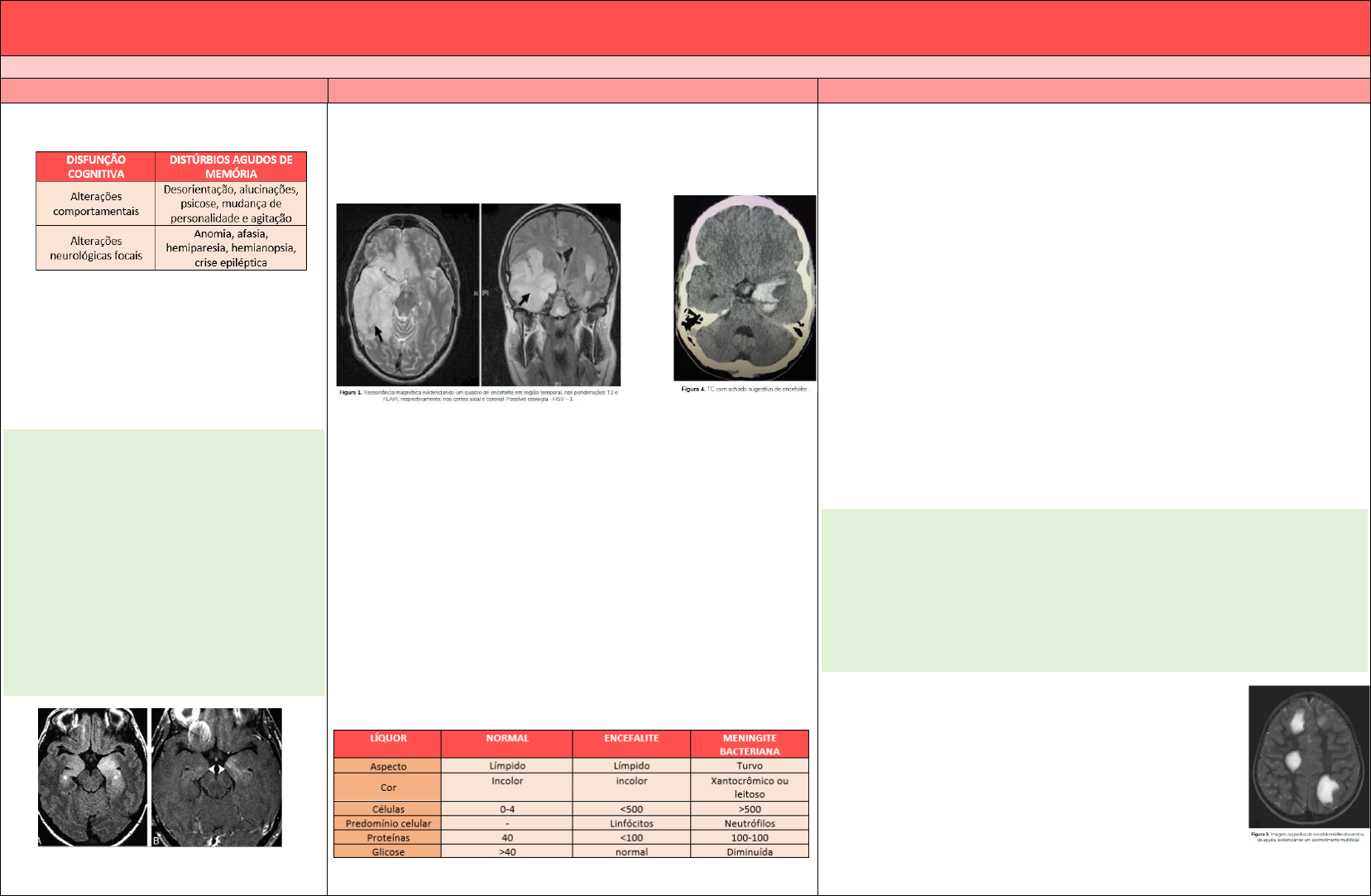Click the black arrow on the axial MRI
Viewport: 1371px width, 896px height.
pyautogui.click(x=378, y=334)
